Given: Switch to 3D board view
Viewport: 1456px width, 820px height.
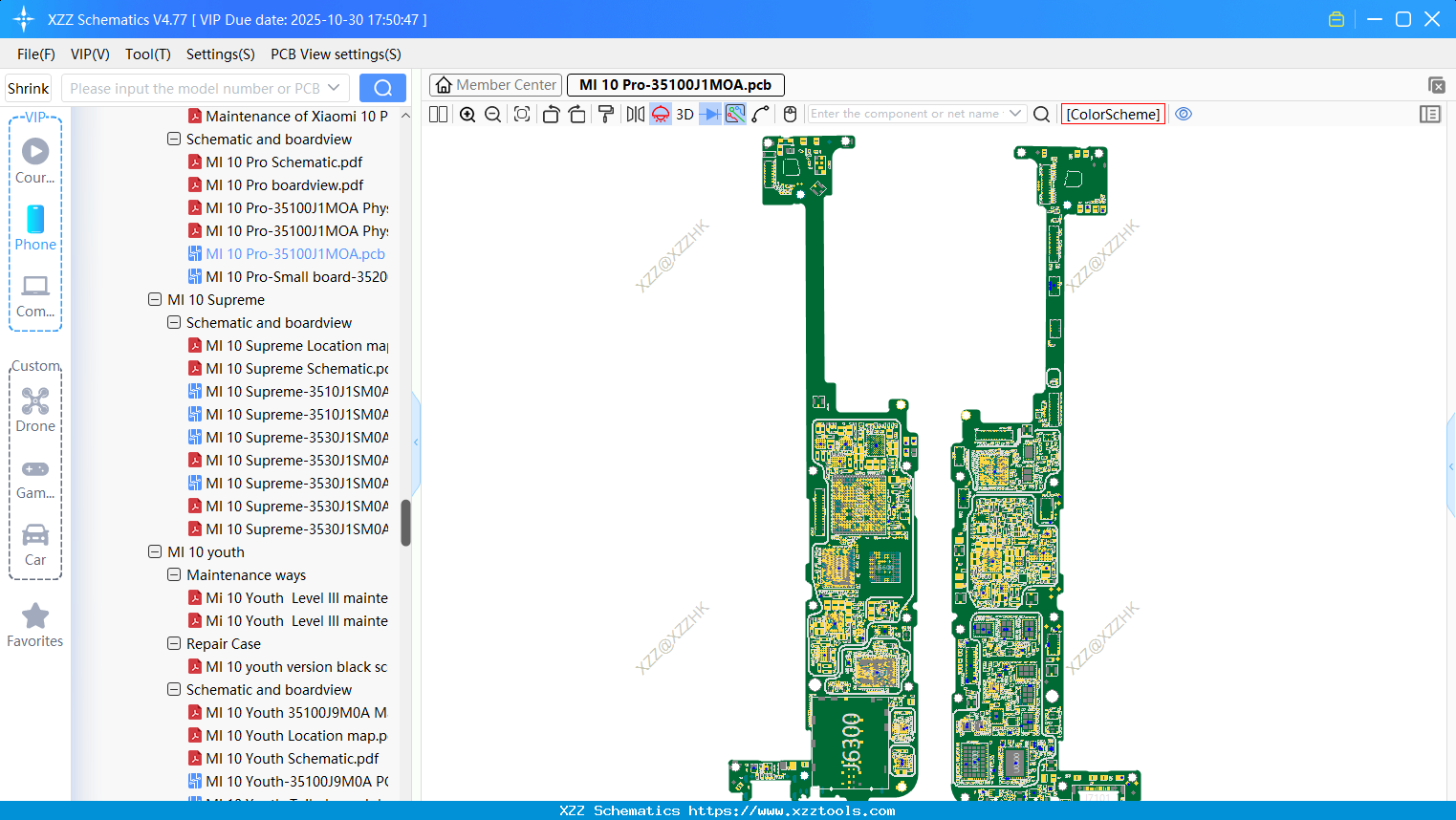Looking at the screenshot, I should click(685, 114).
